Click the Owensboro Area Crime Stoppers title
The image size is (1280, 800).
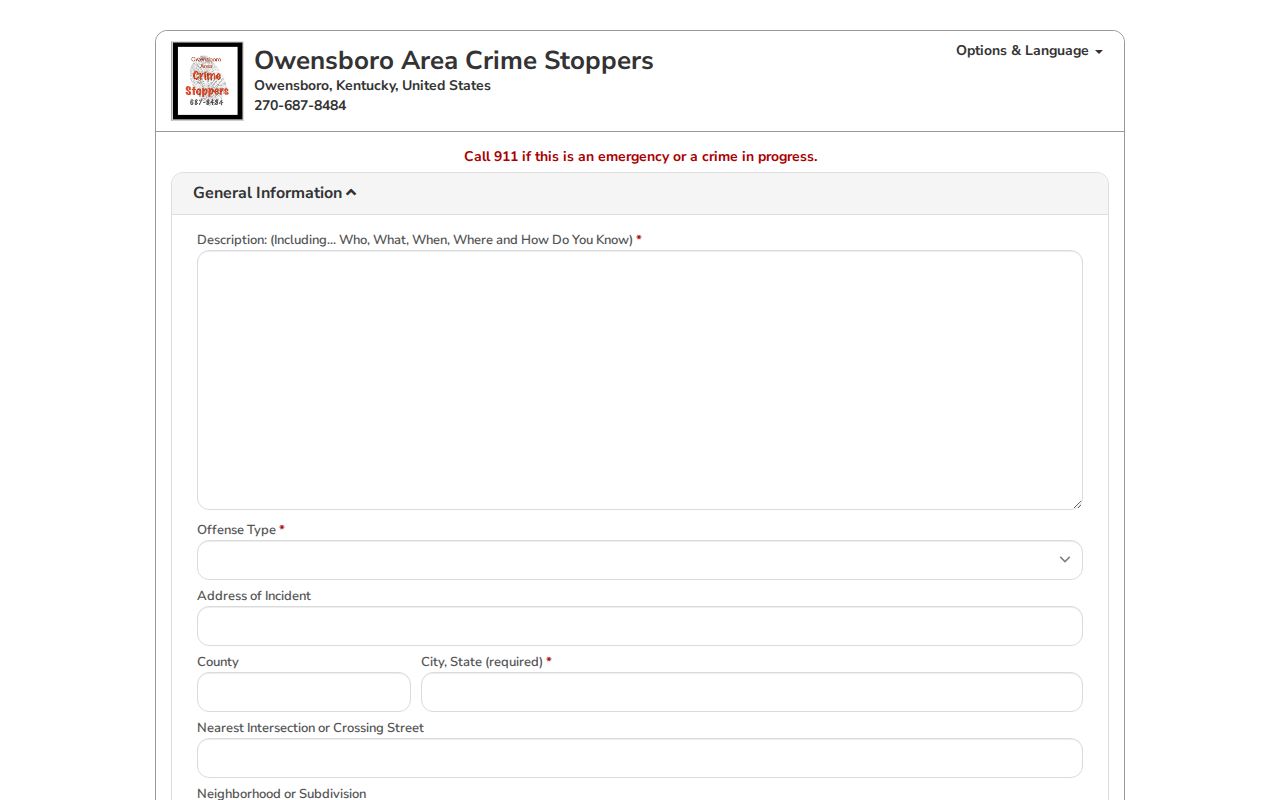[x=454, y=60]
